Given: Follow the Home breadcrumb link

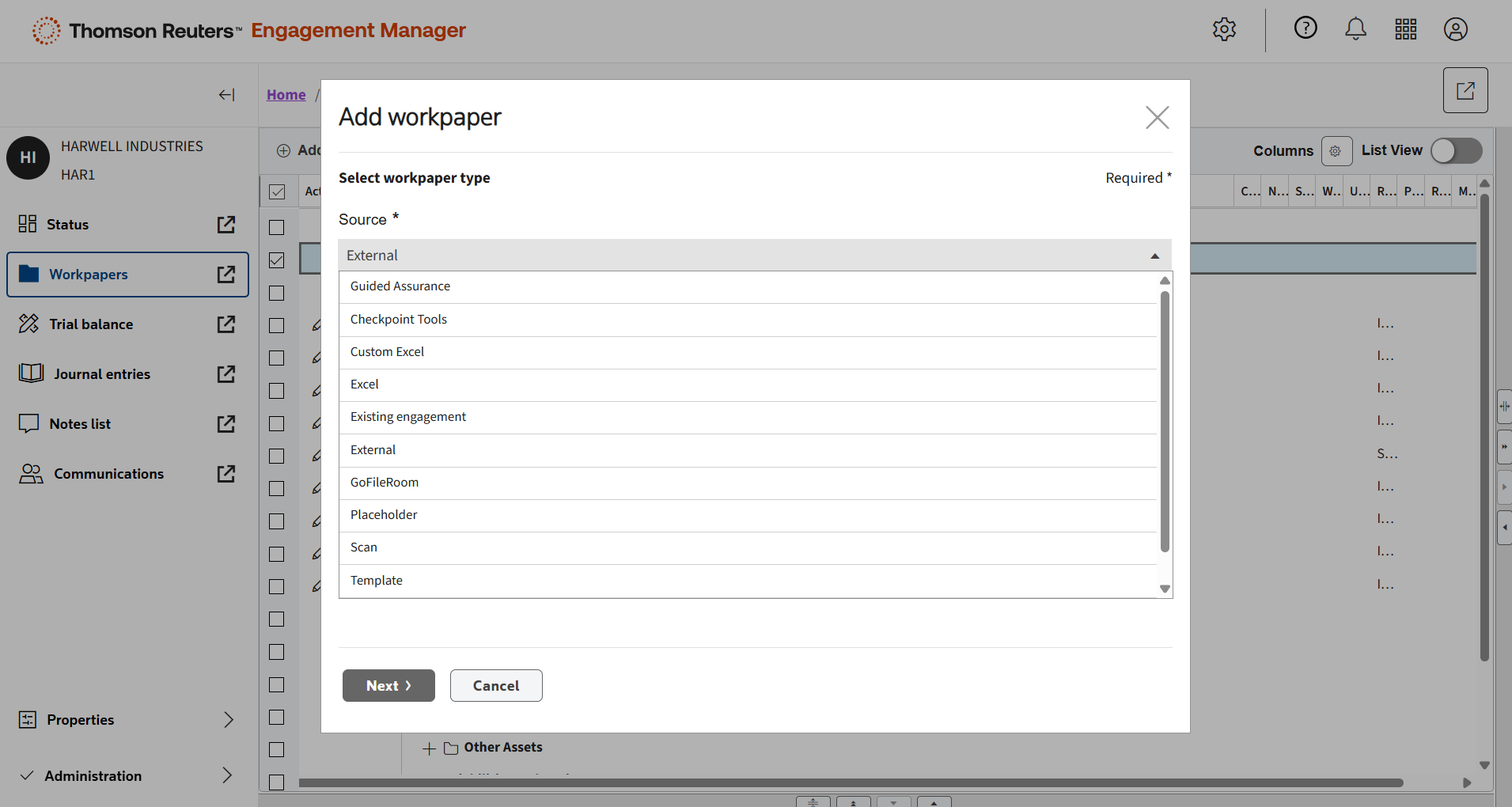Looking at the screenshot, I should [286, 95].
